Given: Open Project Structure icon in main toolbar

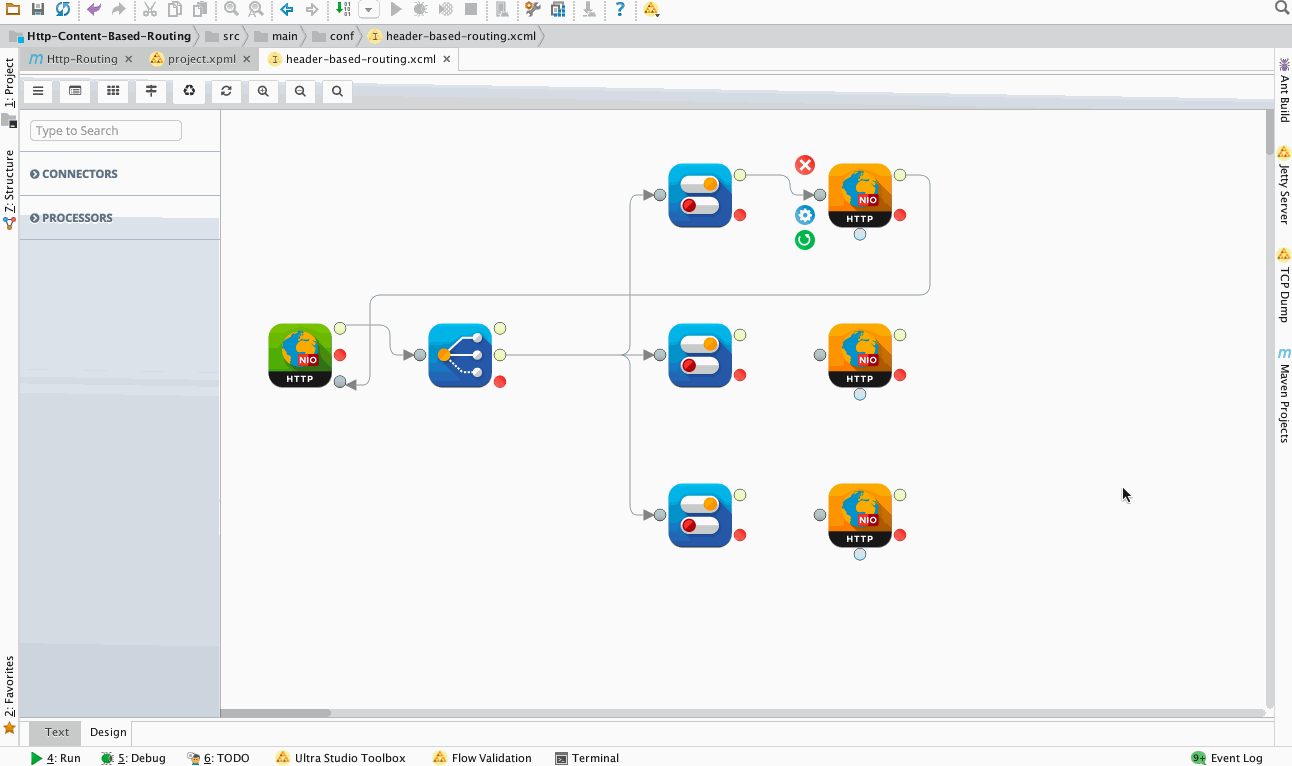Looking at the screenshot, I should [558, 9].
